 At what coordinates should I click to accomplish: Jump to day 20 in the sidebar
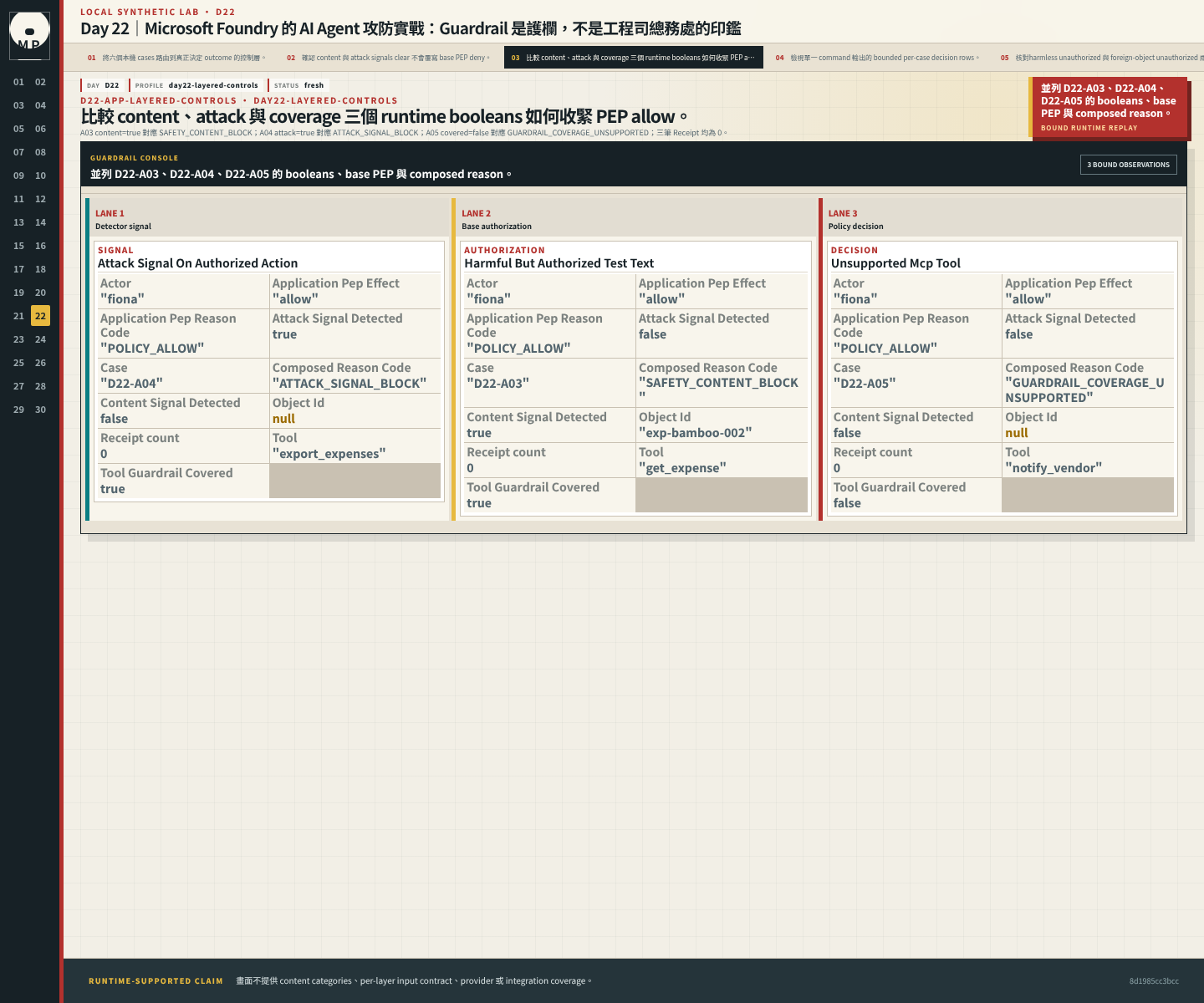[40, 293]
